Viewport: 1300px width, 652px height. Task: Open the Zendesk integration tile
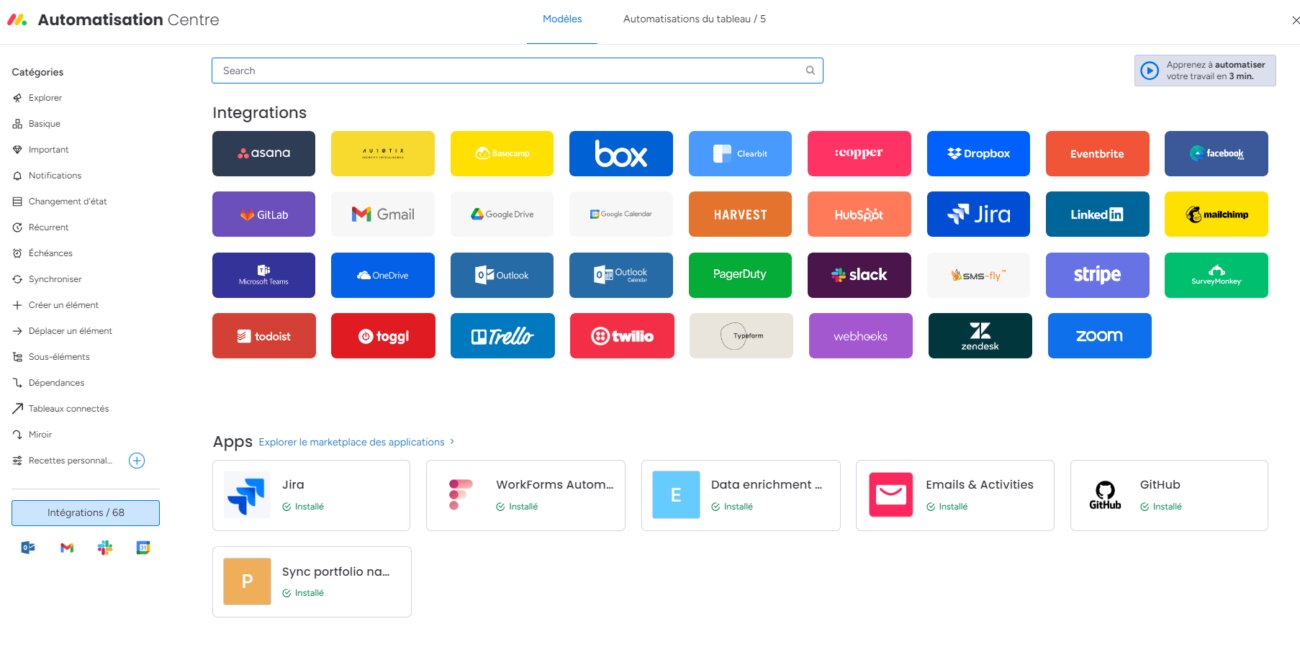(980, 336)
